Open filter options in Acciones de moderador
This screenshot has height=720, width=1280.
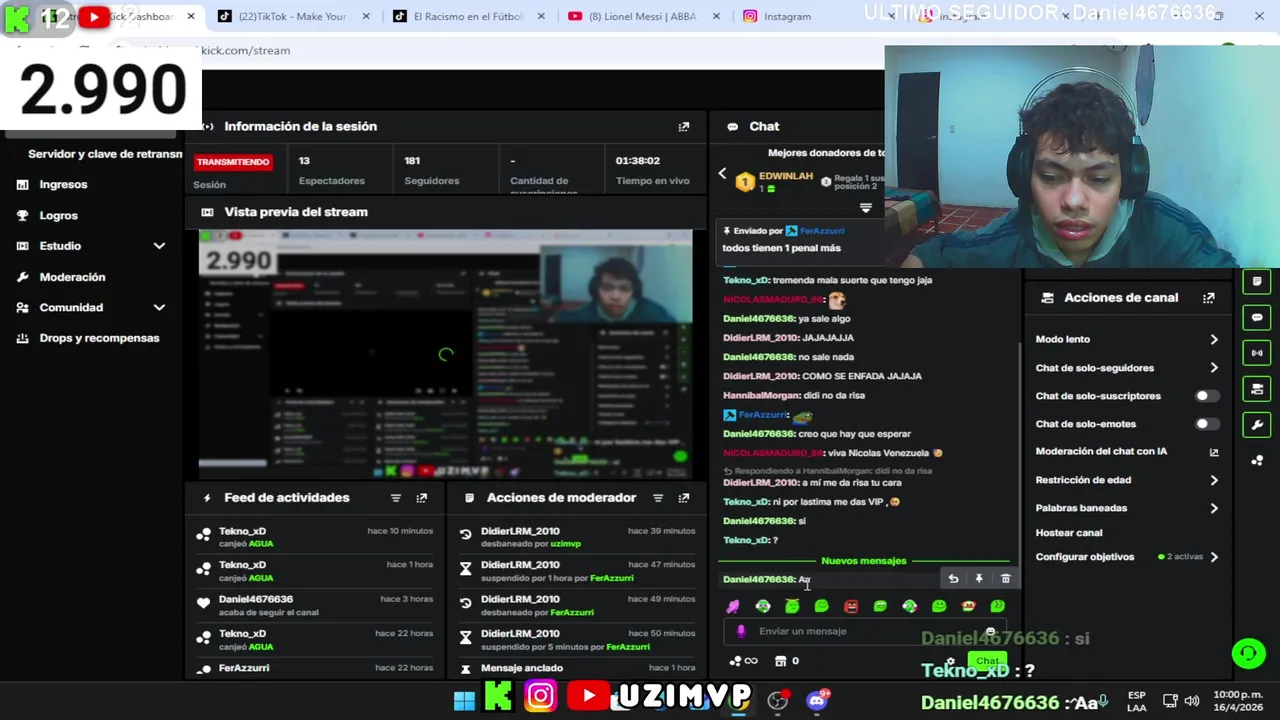tap(658, 498)
